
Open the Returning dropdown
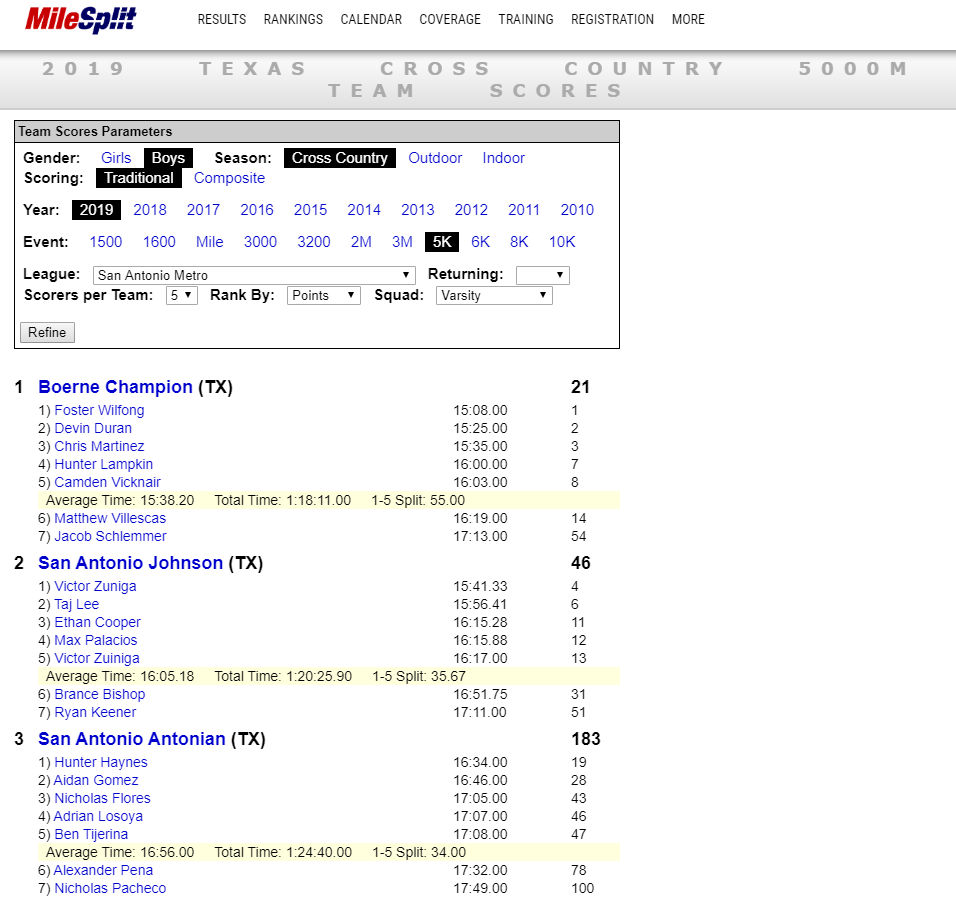coord(543,274)
